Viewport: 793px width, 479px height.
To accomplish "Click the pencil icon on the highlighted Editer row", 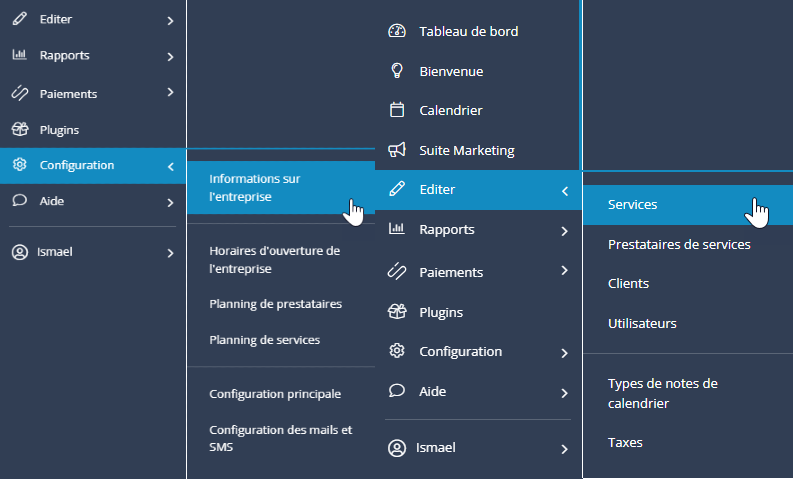I will pos(397,189).
